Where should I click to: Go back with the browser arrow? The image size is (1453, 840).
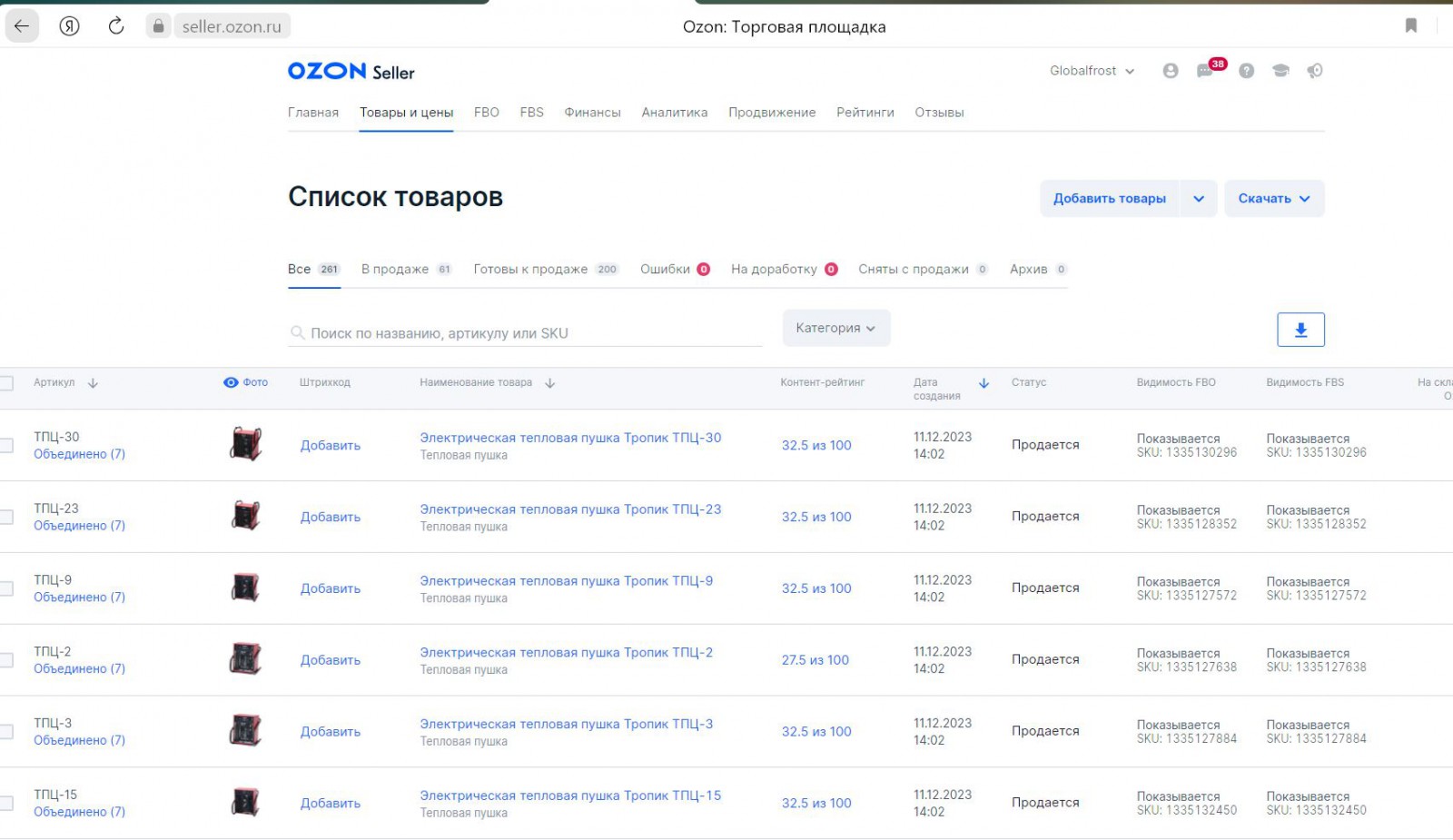coord(22,26)
